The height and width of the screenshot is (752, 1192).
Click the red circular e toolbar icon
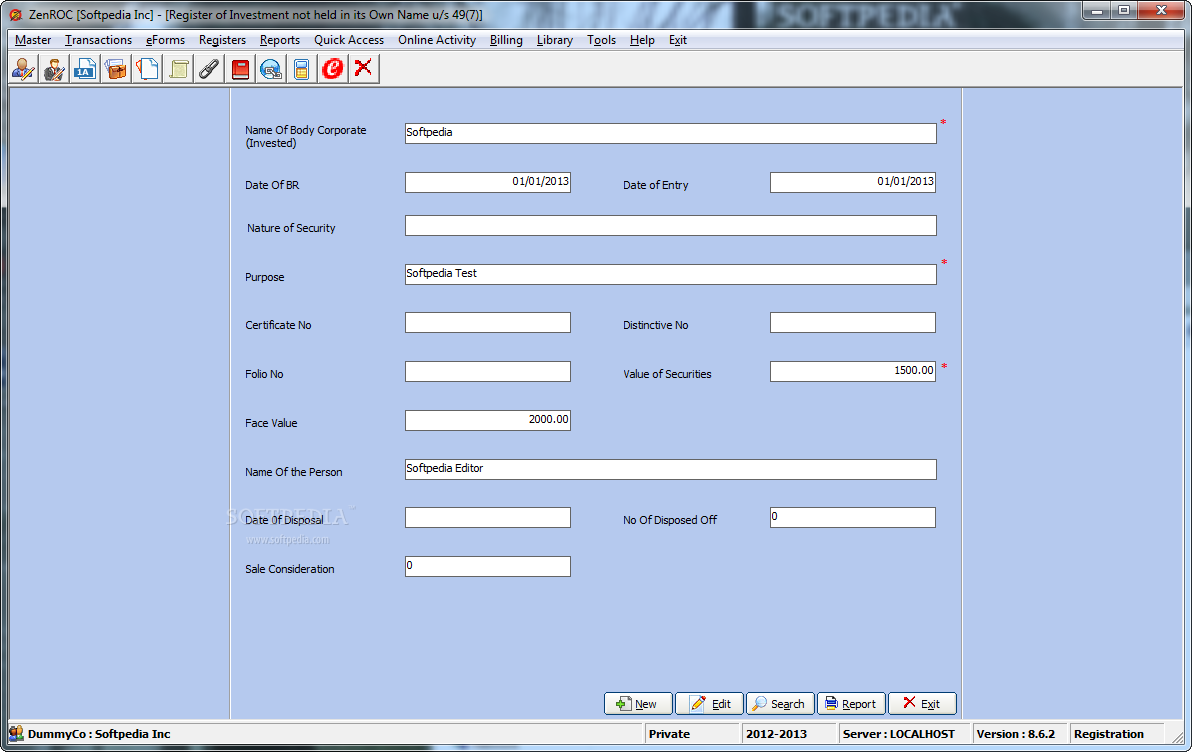click(x=333, y=69)
